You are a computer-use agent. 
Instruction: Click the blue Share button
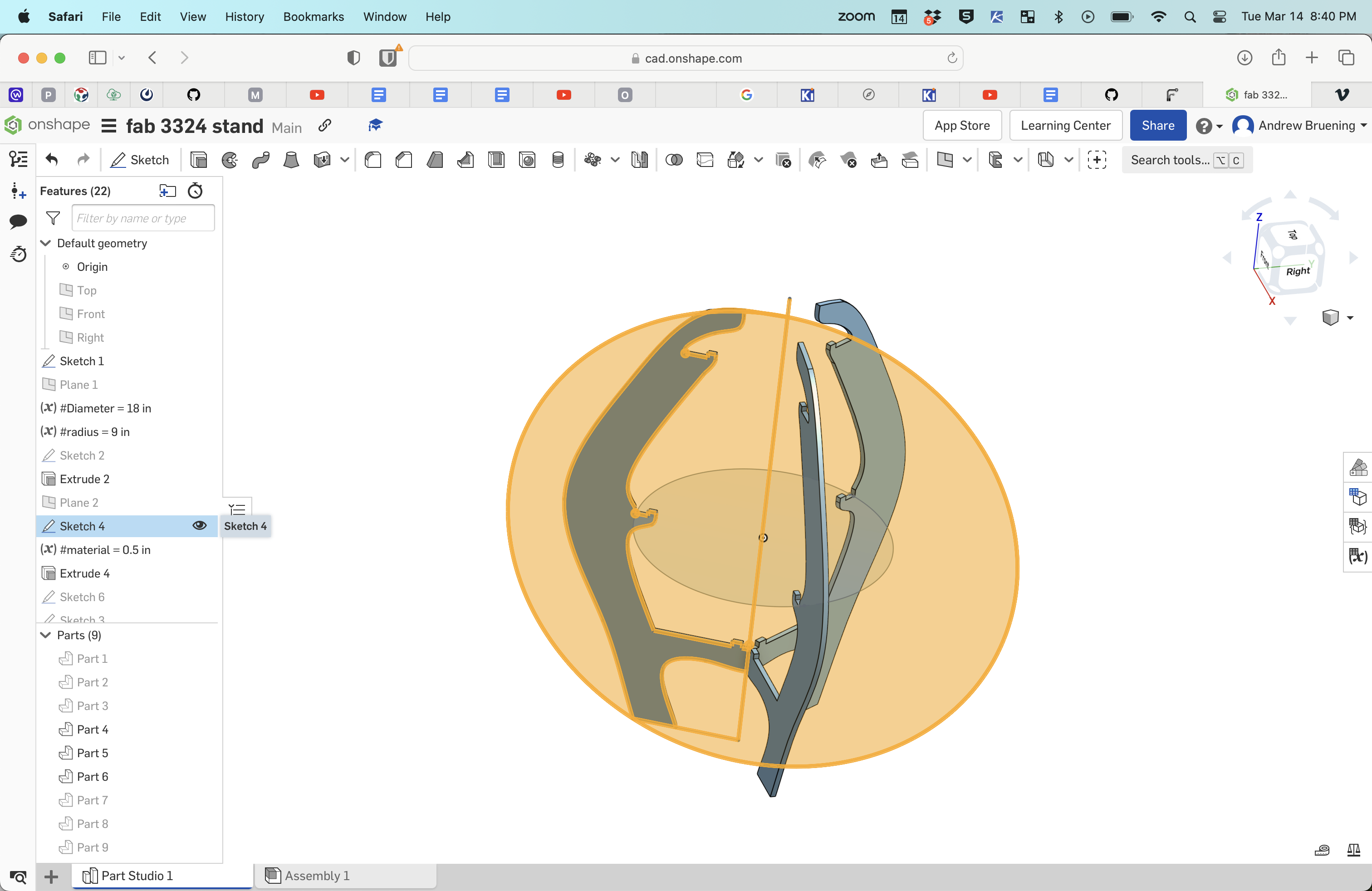[1157, 126]
